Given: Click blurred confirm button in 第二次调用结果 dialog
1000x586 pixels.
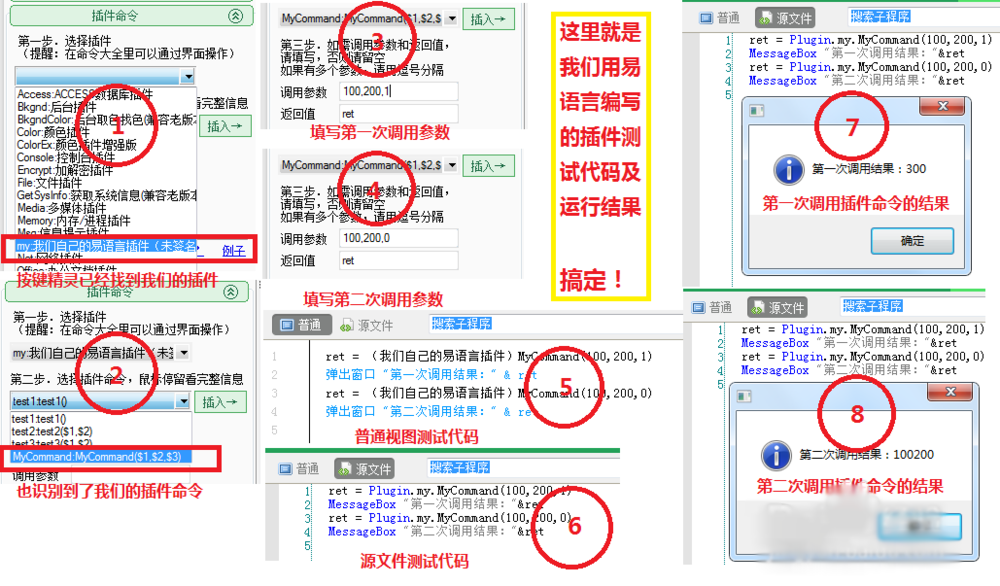Looking at the screenshot, I should pos(920,527).
